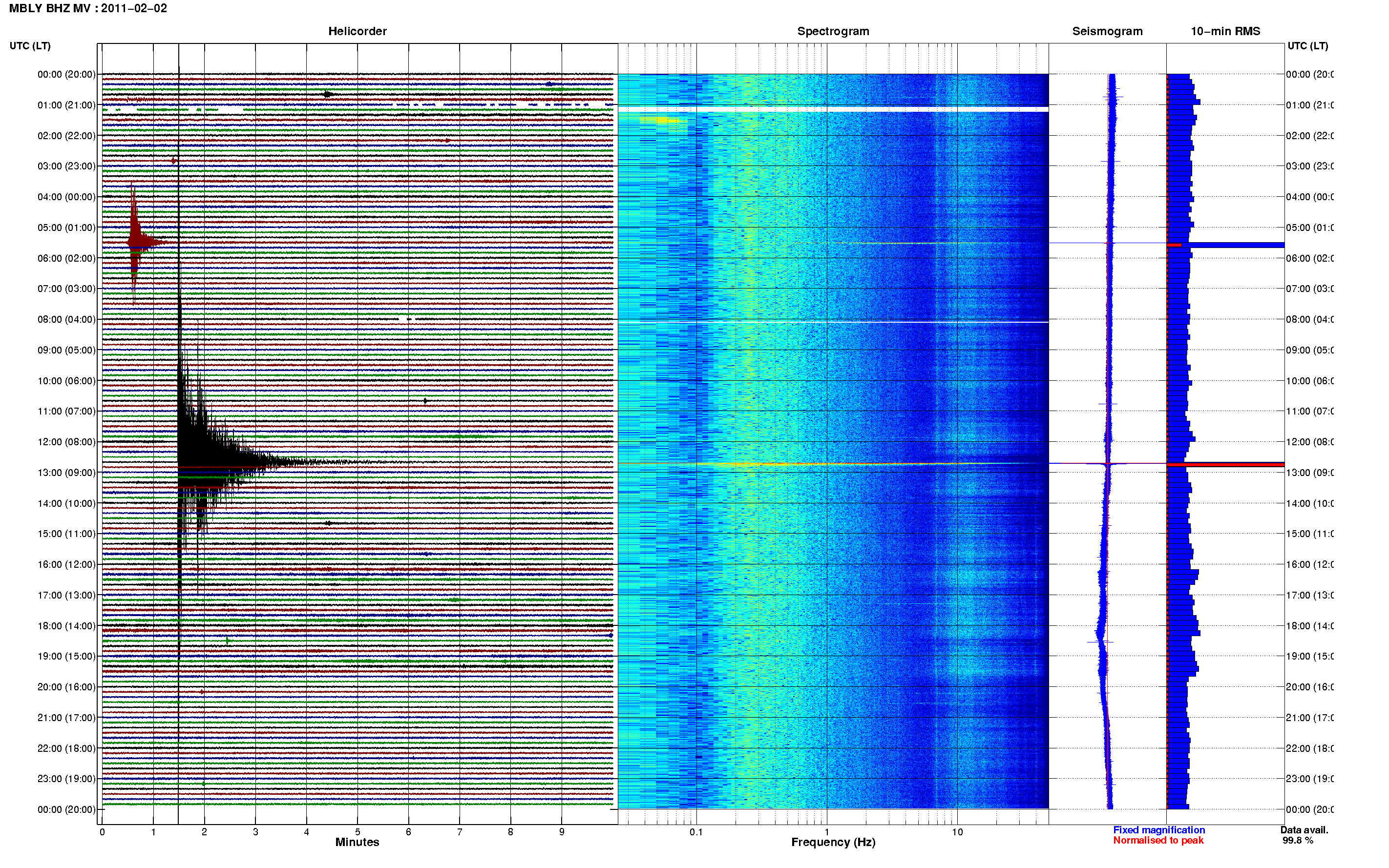Click the left time label '11:00 (07:00)'
Screen dimensions: 1389x868
66,411
